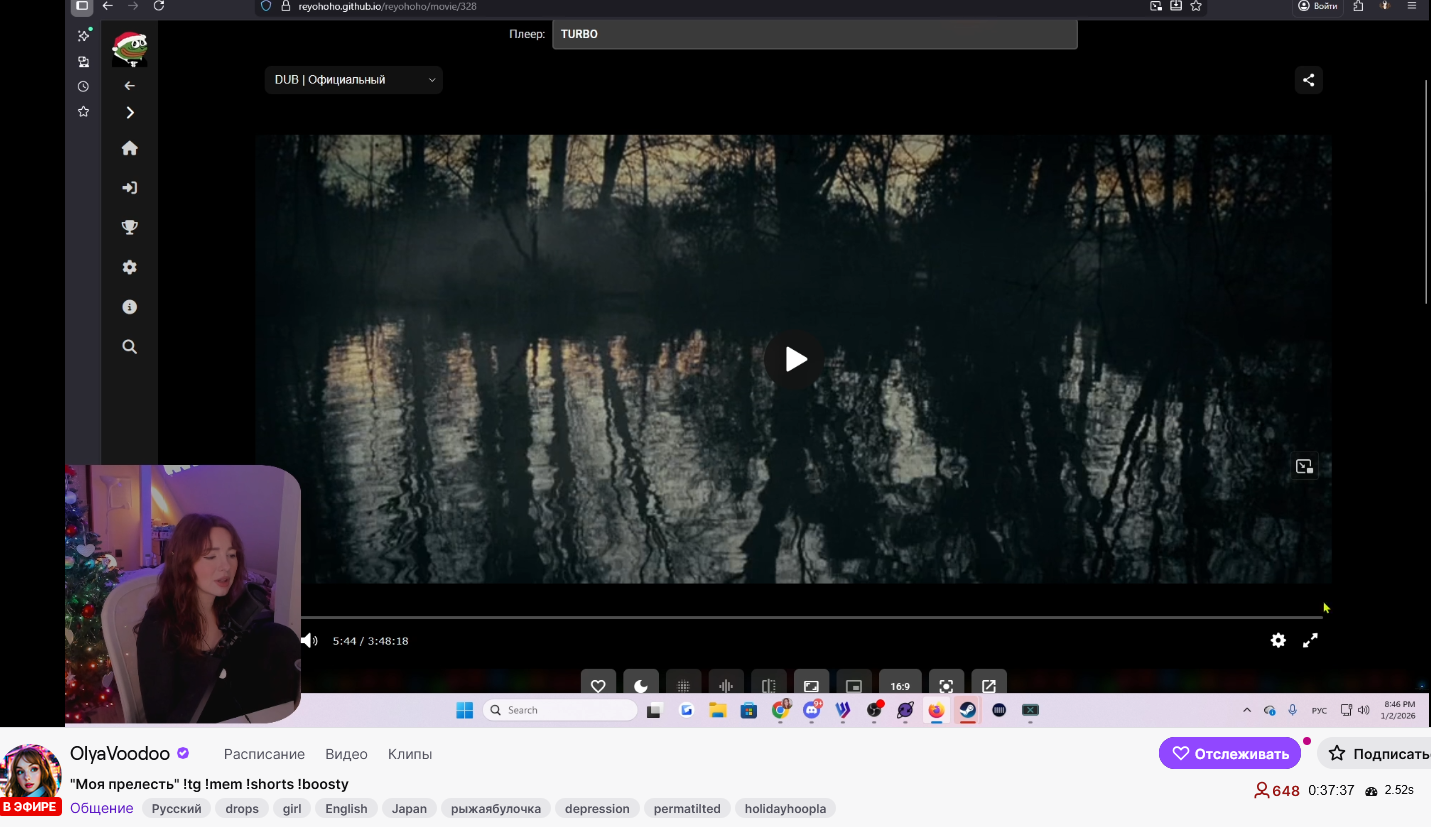The image size is (1431, 827).
Task: Click the Windows taskbar Search box
Action: (x=560, y=710)
